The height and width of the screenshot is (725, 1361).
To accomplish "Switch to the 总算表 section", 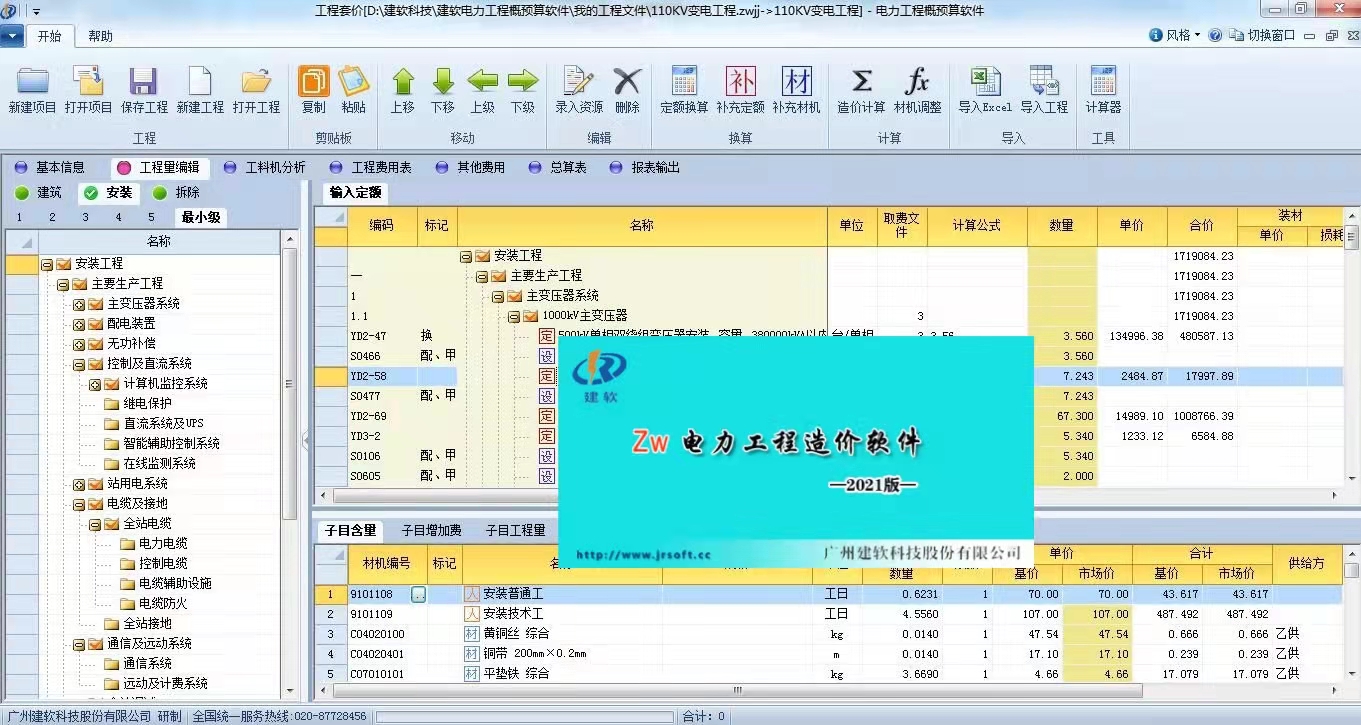I will [x=558, y=168].
